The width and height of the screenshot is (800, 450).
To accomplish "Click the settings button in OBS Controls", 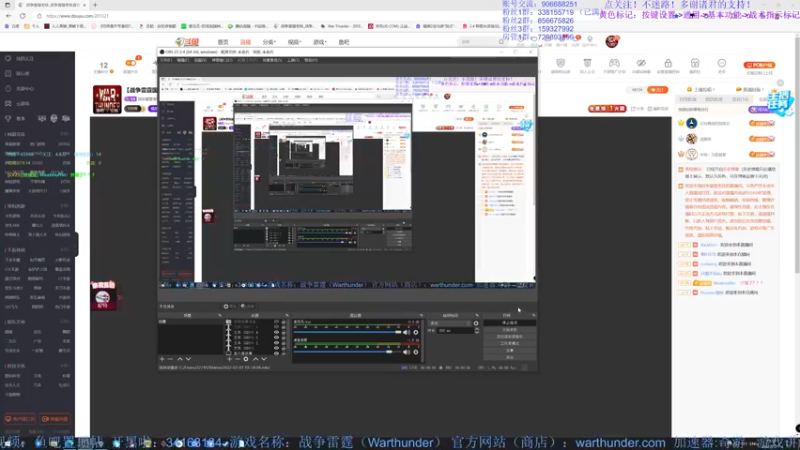I will 510,351.
